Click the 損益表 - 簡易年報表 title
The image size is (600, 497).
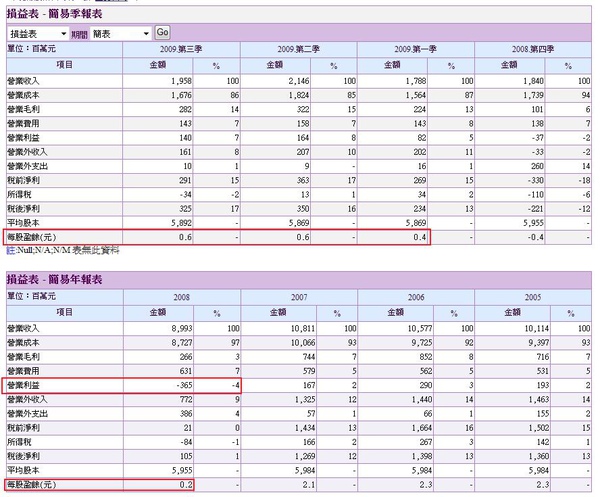tap(54, 280)
